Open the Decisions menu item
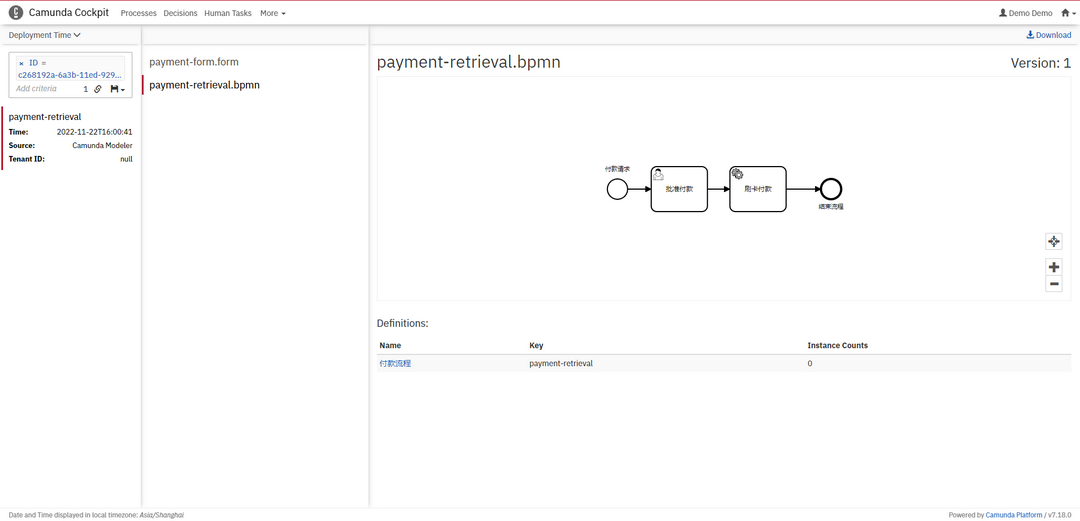 (180, 13)
